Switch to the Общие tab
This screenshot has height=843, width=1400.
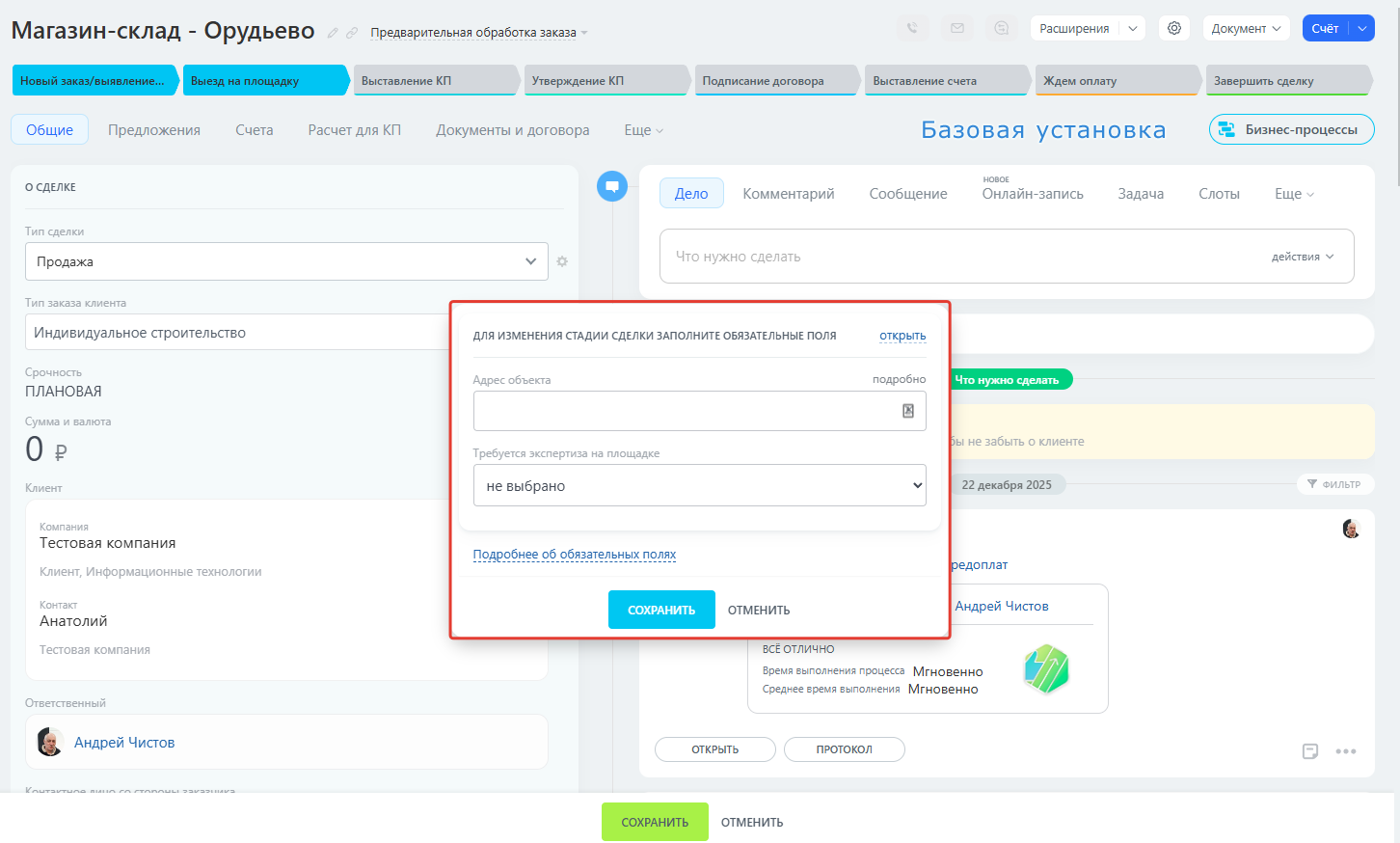click(49, 129)
